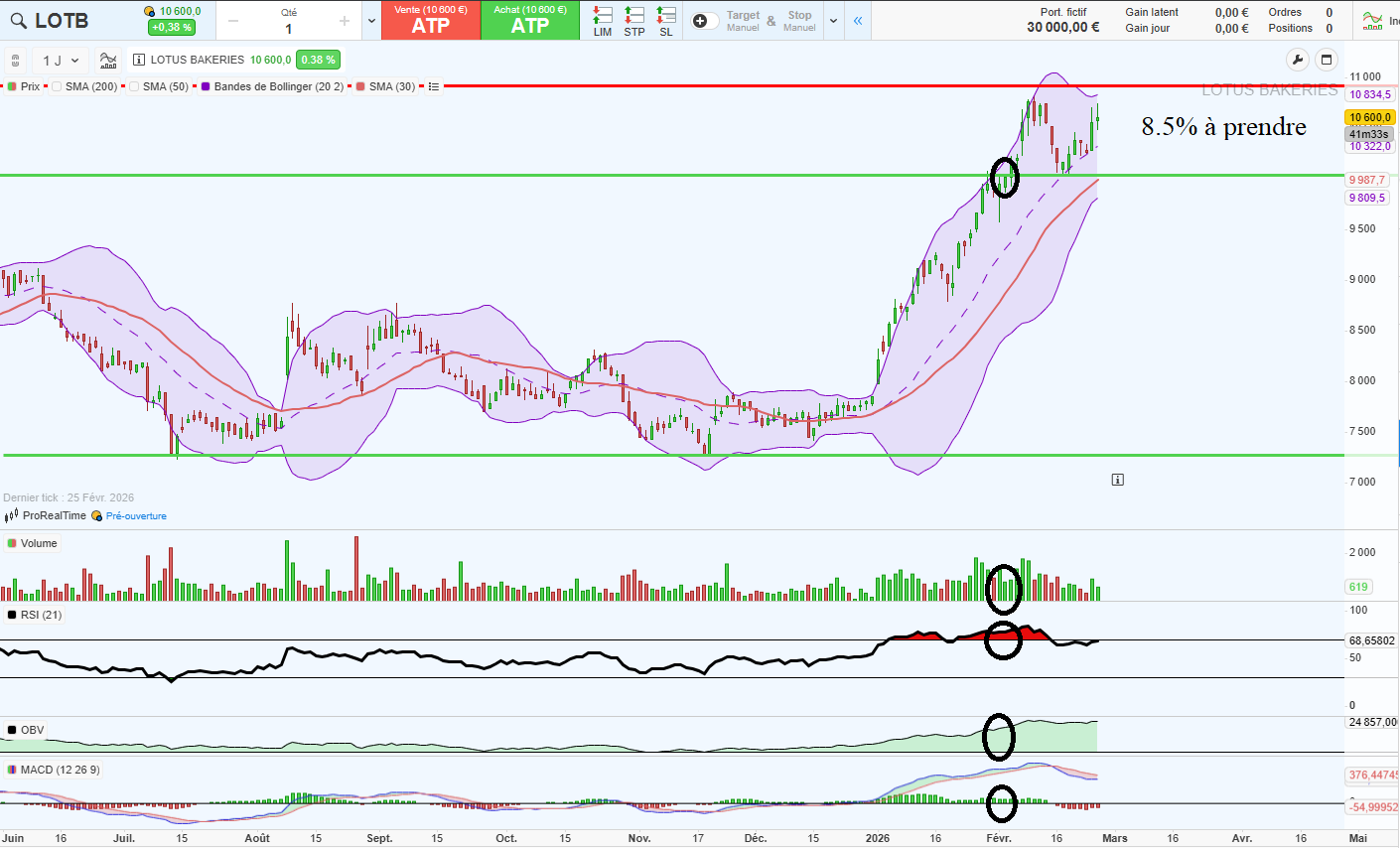The height and width of the screenshot is (848, 1400).
Task: Expand the order type dropdown beside quantity
Action: point(371,21)
